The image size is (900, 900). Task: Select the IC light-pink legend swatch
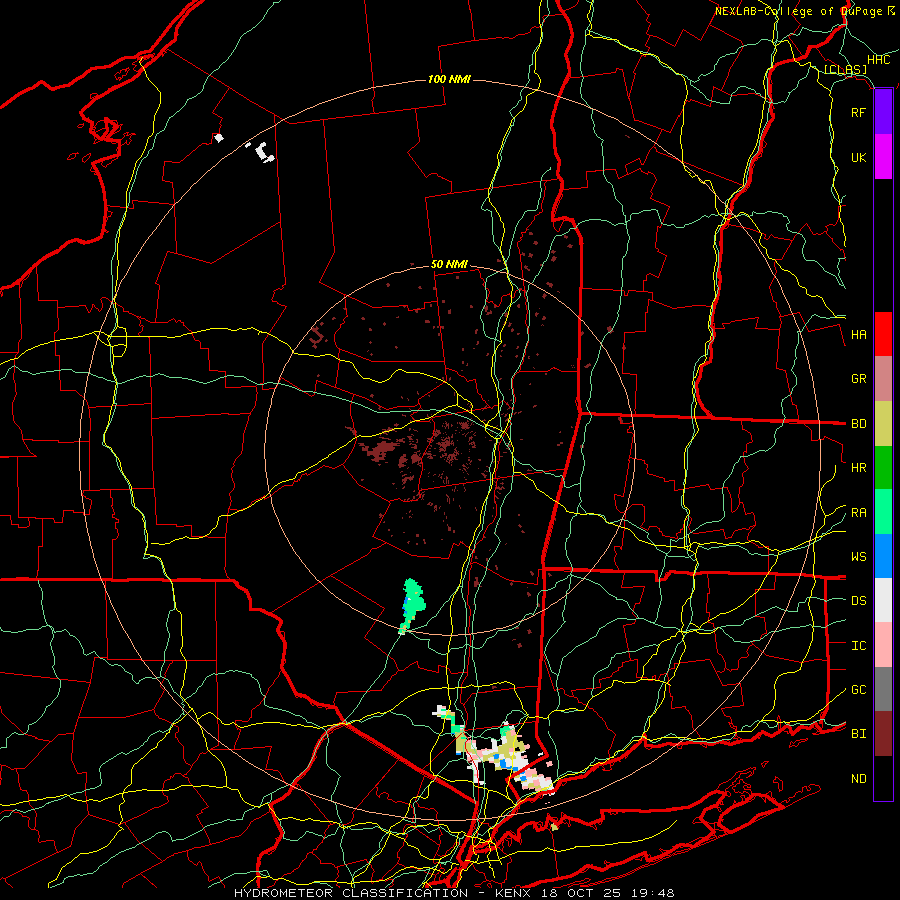point(883,645)
